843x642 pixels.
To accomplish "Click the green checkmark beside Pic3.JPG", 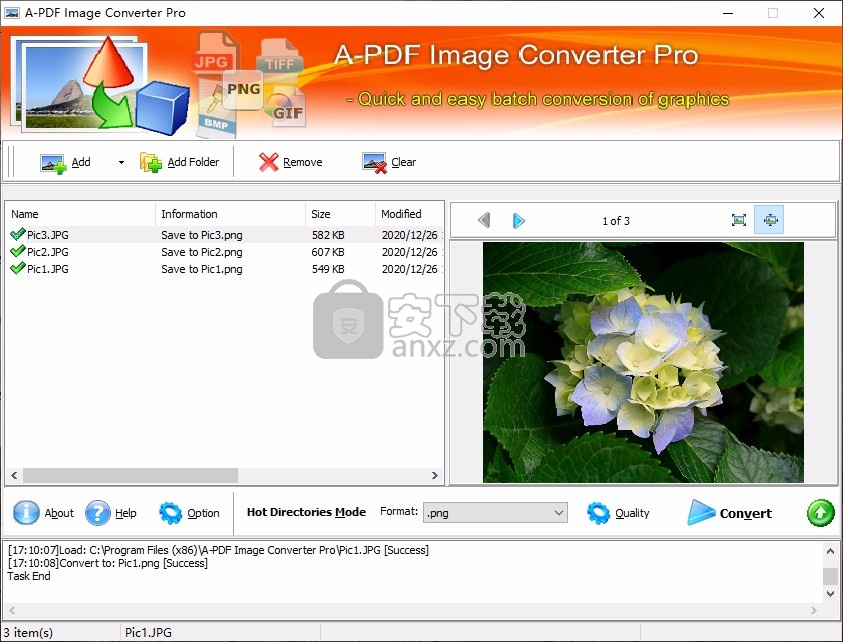I will (x=18, y=234).
